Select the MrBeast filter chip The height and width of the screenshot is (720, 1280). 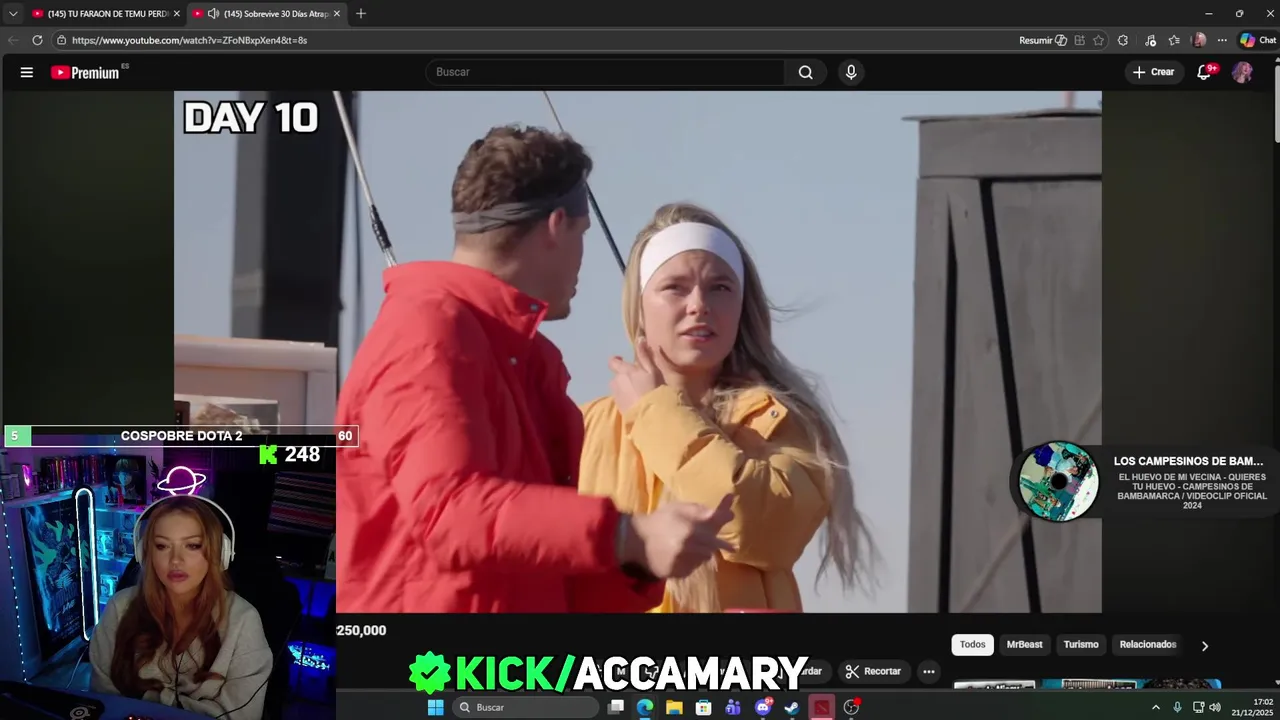[x=1024, y=645]
